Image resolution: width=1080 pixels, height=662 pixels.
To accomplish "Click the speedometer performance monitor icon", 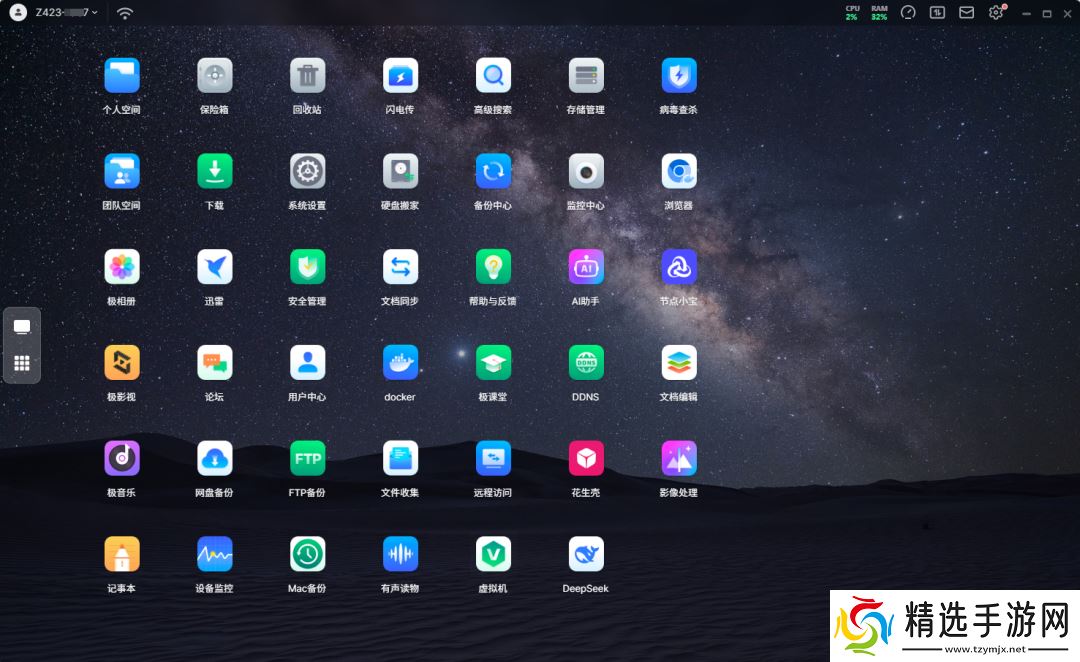I will click(908, 13).
